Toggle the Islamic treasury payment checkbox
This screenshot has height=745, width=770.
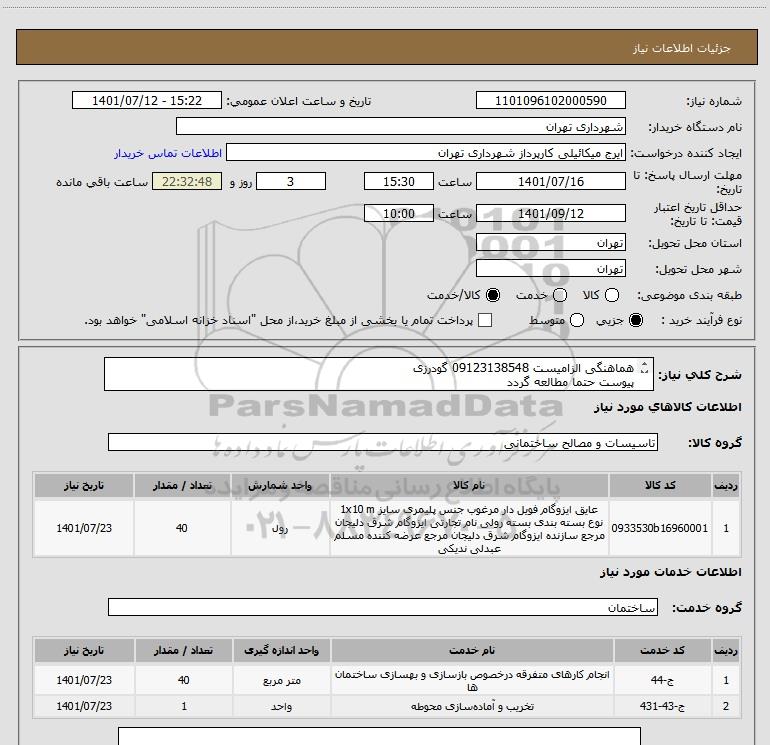[485, 320]
